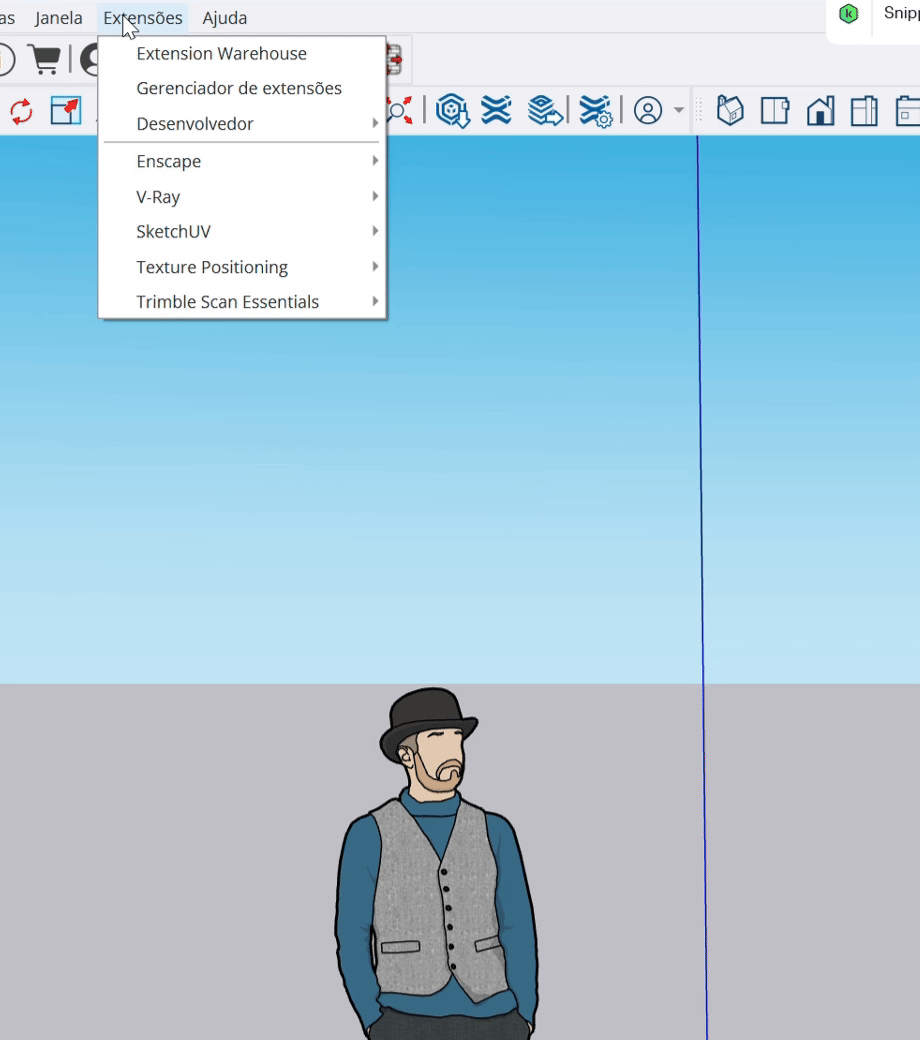Expand the Trimble Scan Essentials submenu

tap(242, 302)
